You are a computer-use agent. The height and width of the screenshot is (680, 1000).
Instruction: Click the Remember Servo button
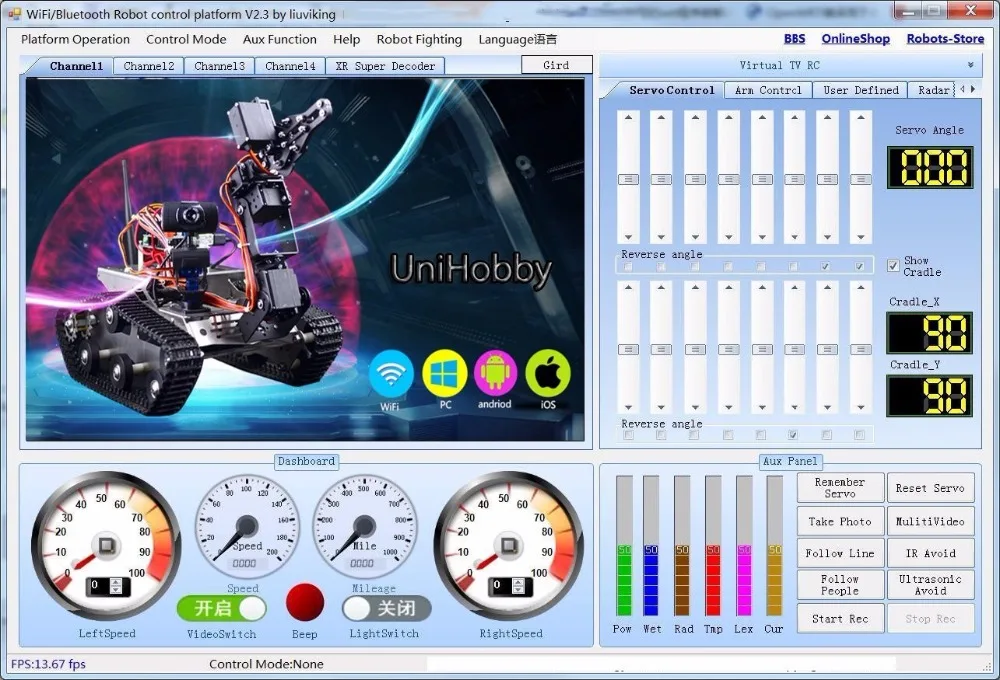pyautogui.click(x=840, y=488)
